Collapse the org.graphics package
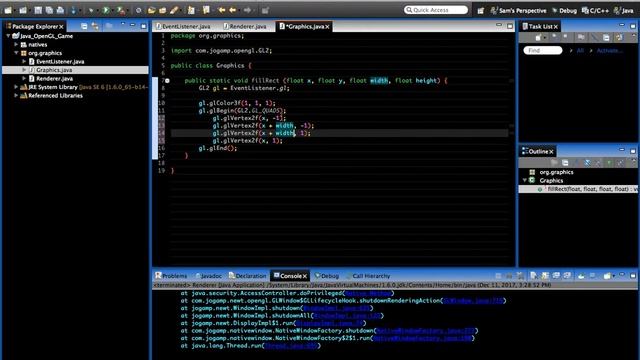 [x=16, y=53]
